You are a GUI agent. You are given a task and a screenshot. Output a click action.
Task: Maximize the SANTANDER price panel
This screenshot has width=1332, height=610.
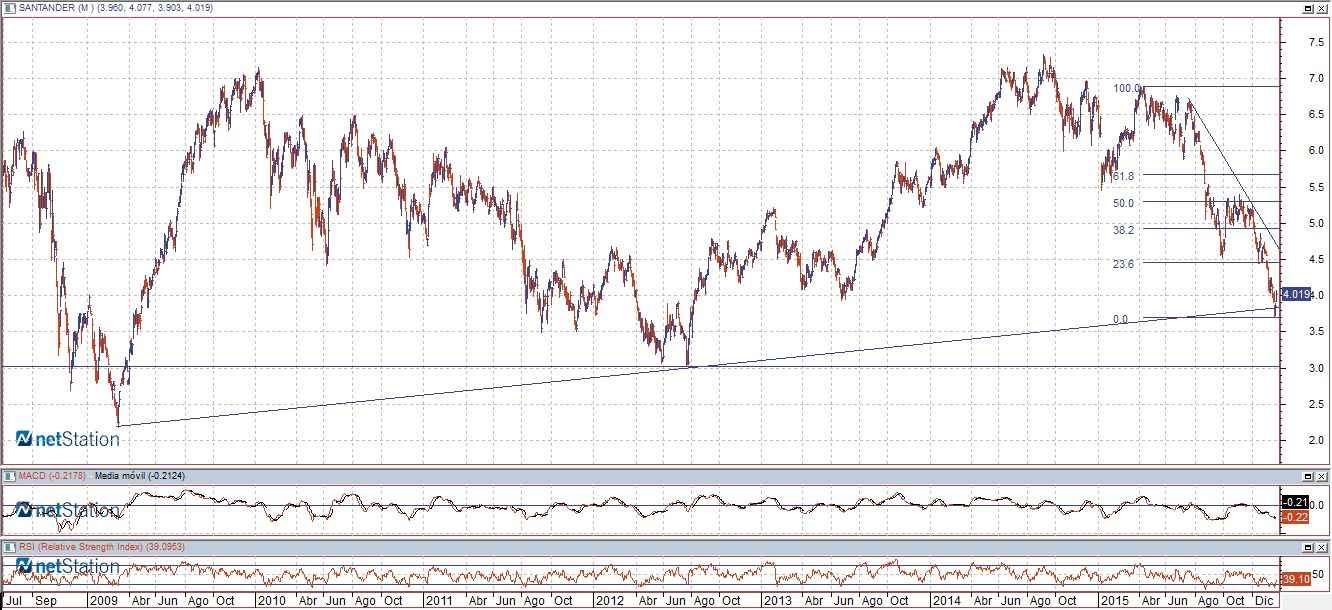(1307, 8)
